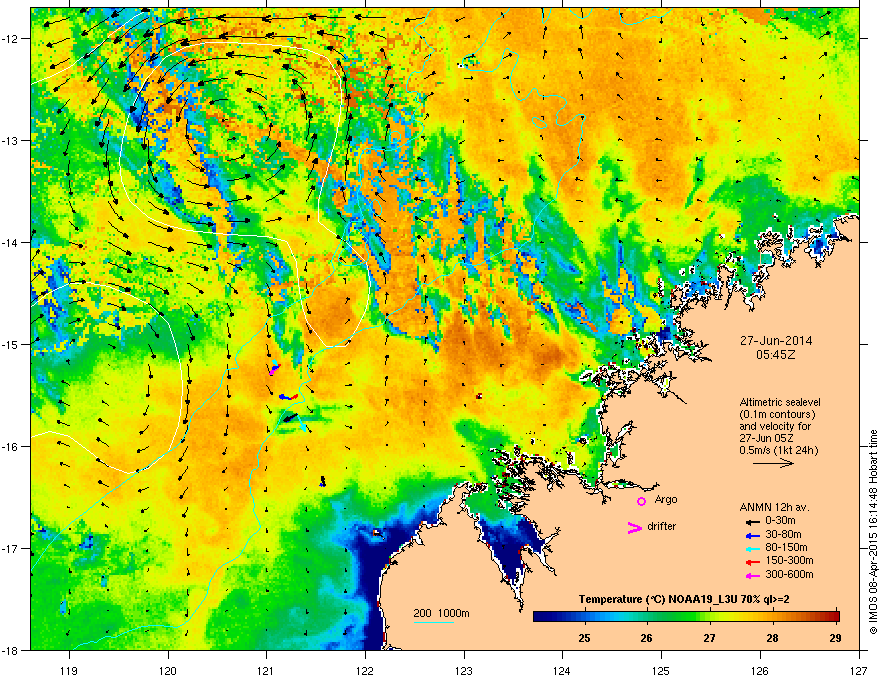Image resolution: width=880 pixels, height=680 pixels.
Task: Click the 'Altimetric sealevel' legend heading
Action: pos(780,402)
